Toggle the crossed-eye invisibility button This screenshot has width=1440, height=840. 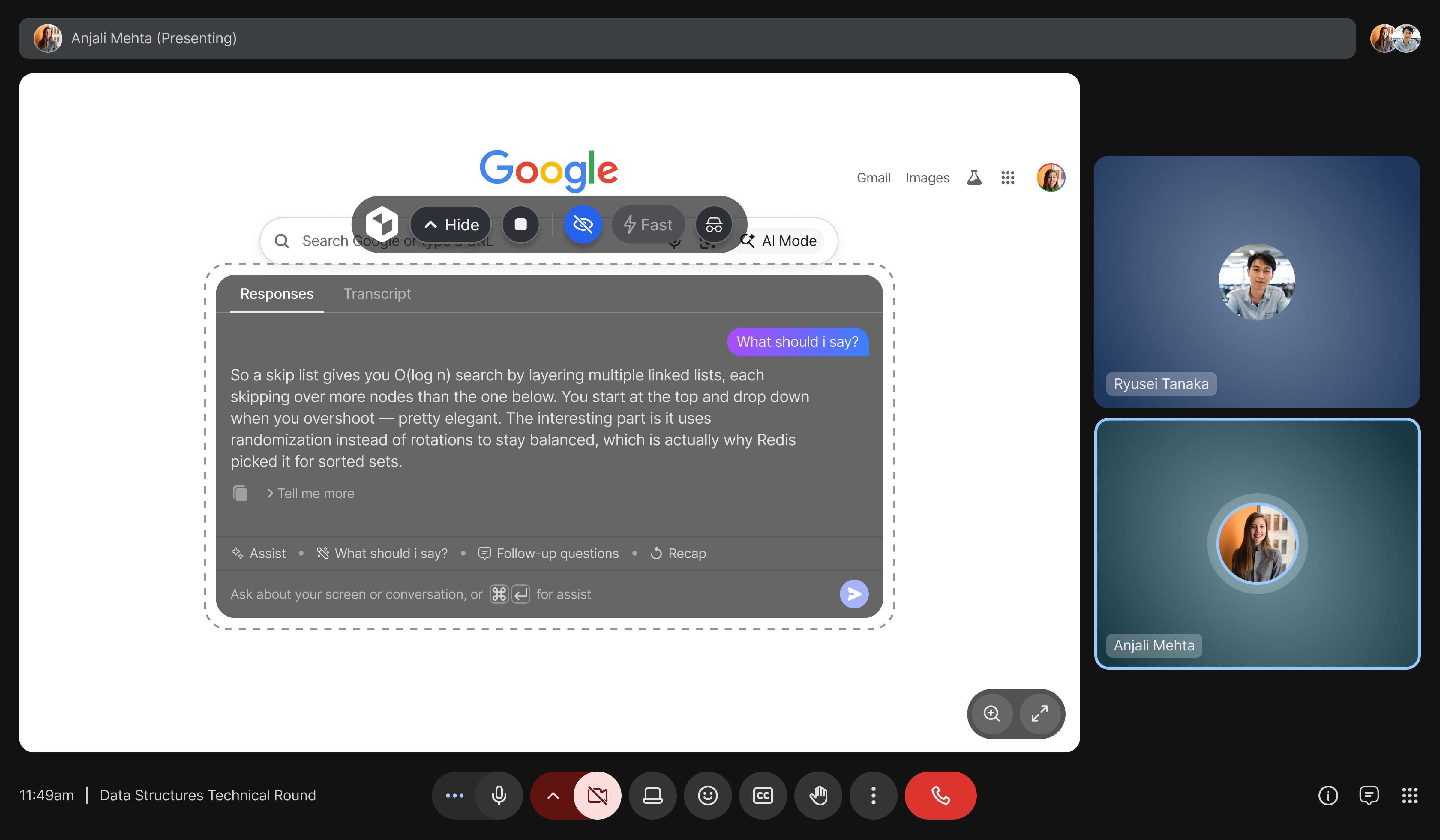pyautogui.click(x=582, y=225)
